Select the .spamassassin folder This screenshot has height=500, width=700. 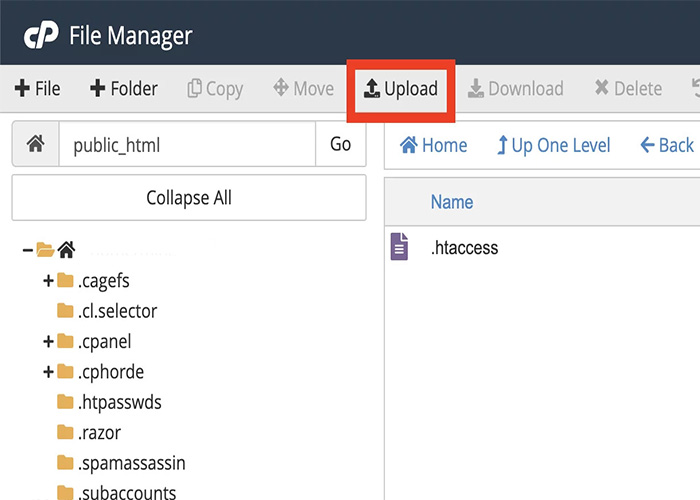click(132, 463)
